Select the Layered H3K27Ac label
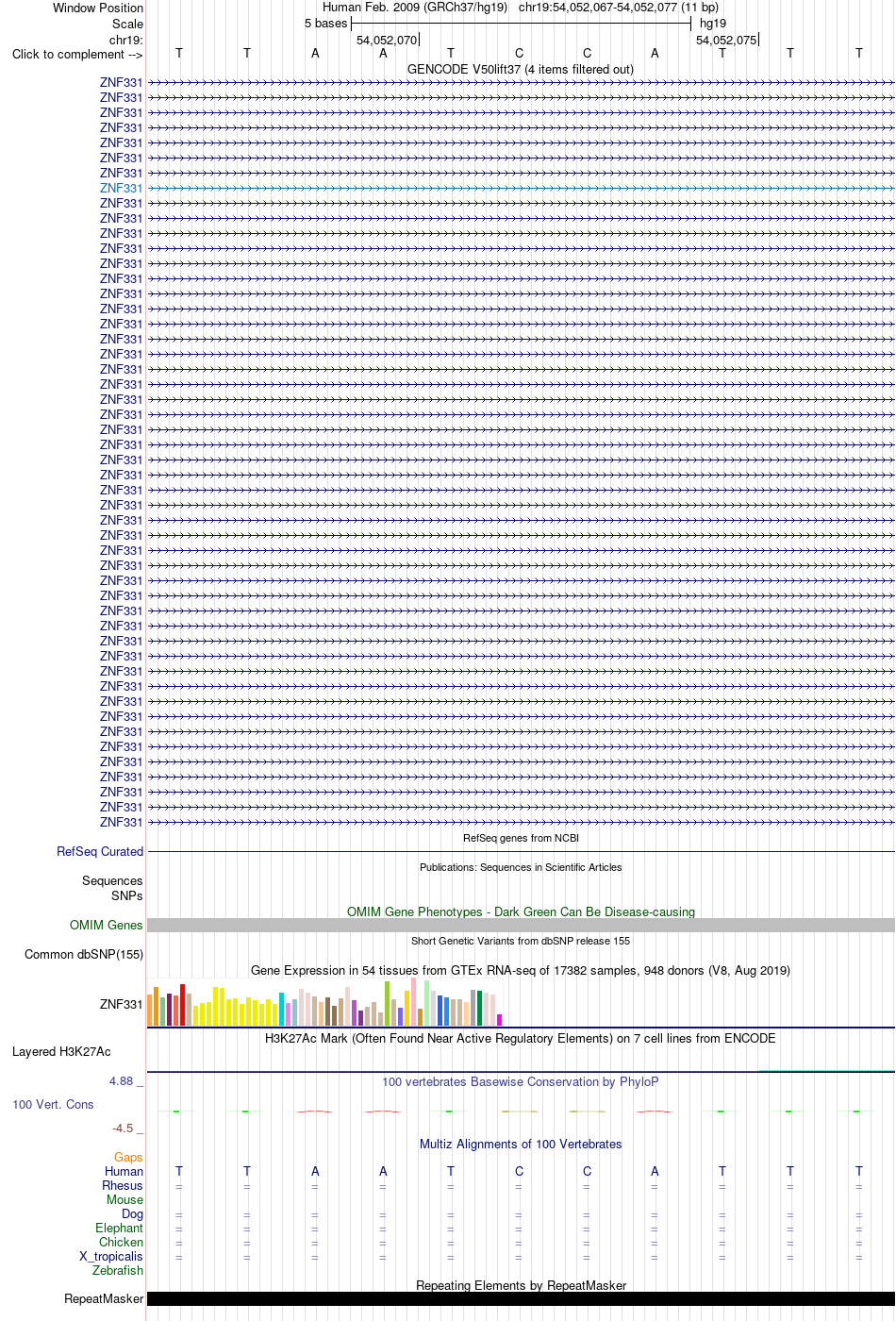This screenshot has width=896, height=1321. [x=61, y=1051]
